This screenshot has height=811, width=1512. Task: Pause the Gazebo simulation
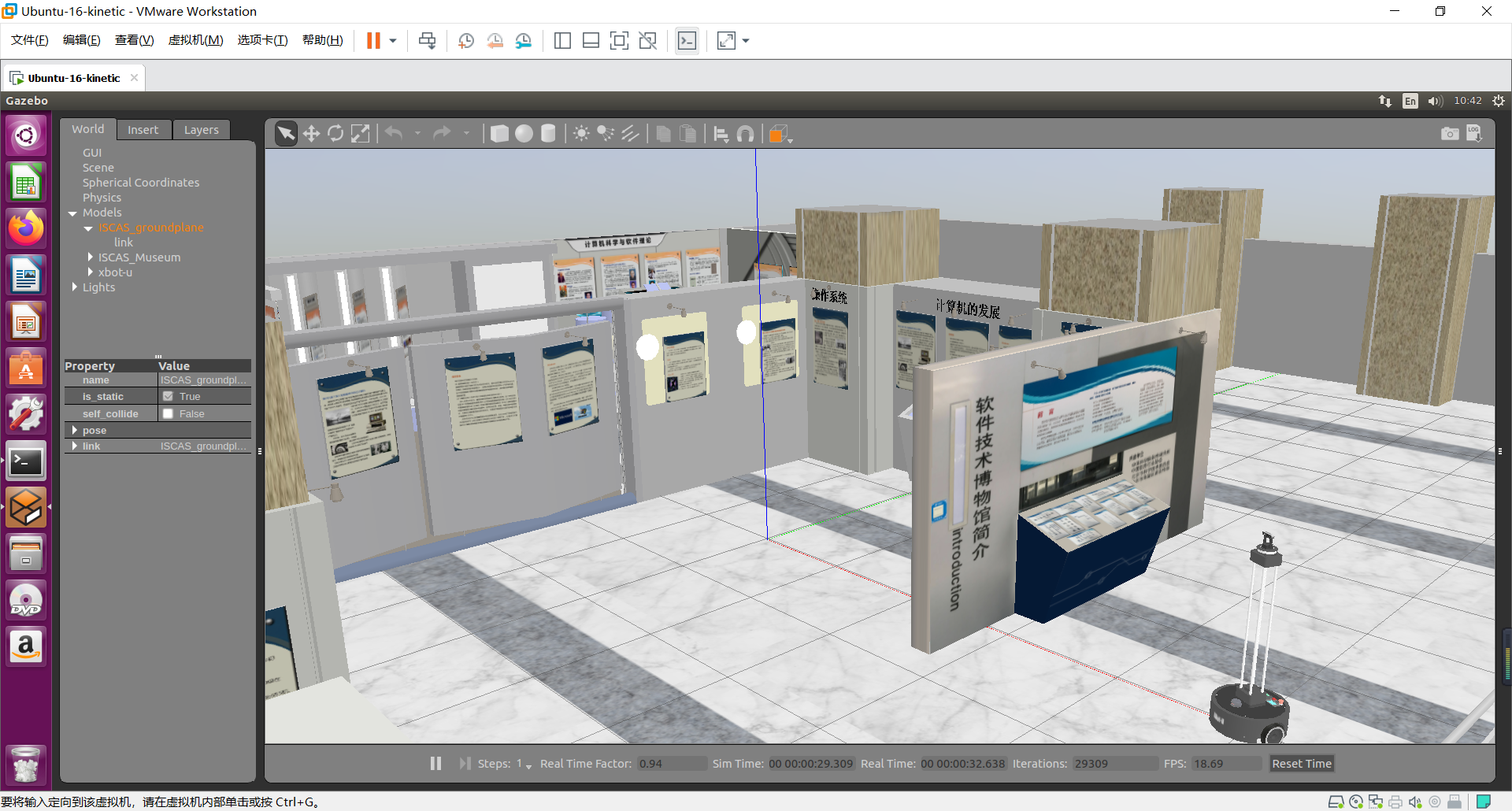click(435, 764)
